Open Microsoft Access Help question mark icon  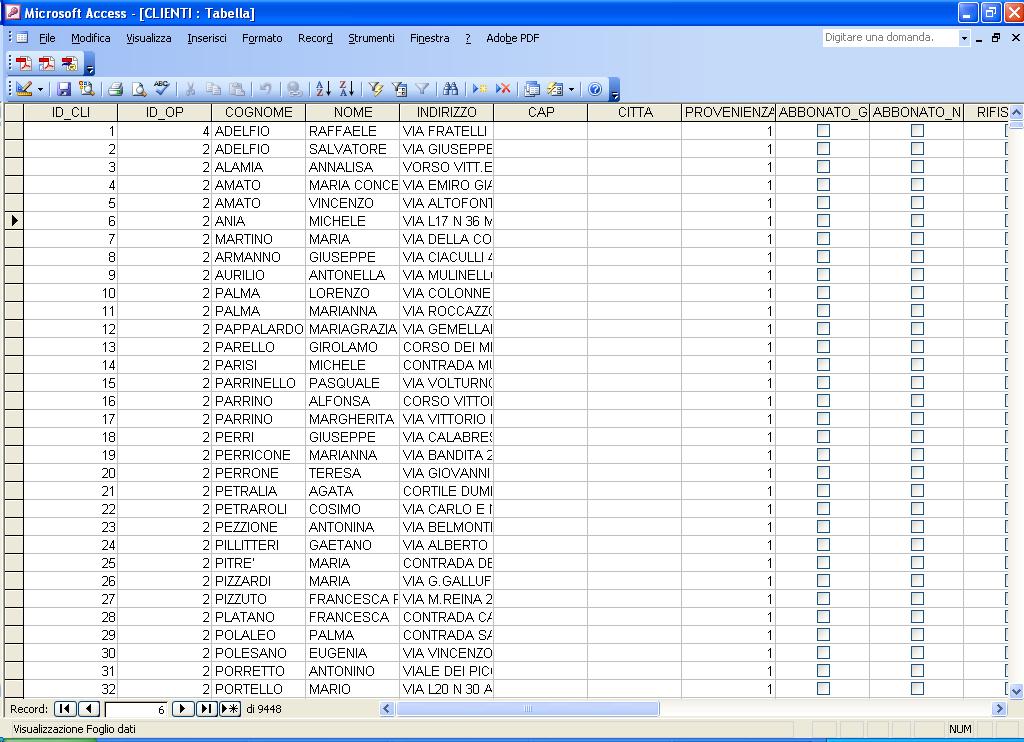click(595, 89)
